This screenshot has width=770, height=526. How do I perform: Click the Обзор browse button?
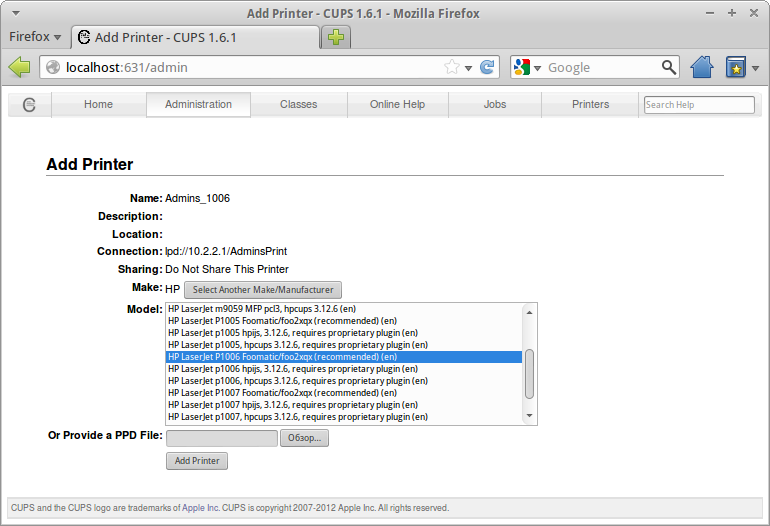click(304, 438)
